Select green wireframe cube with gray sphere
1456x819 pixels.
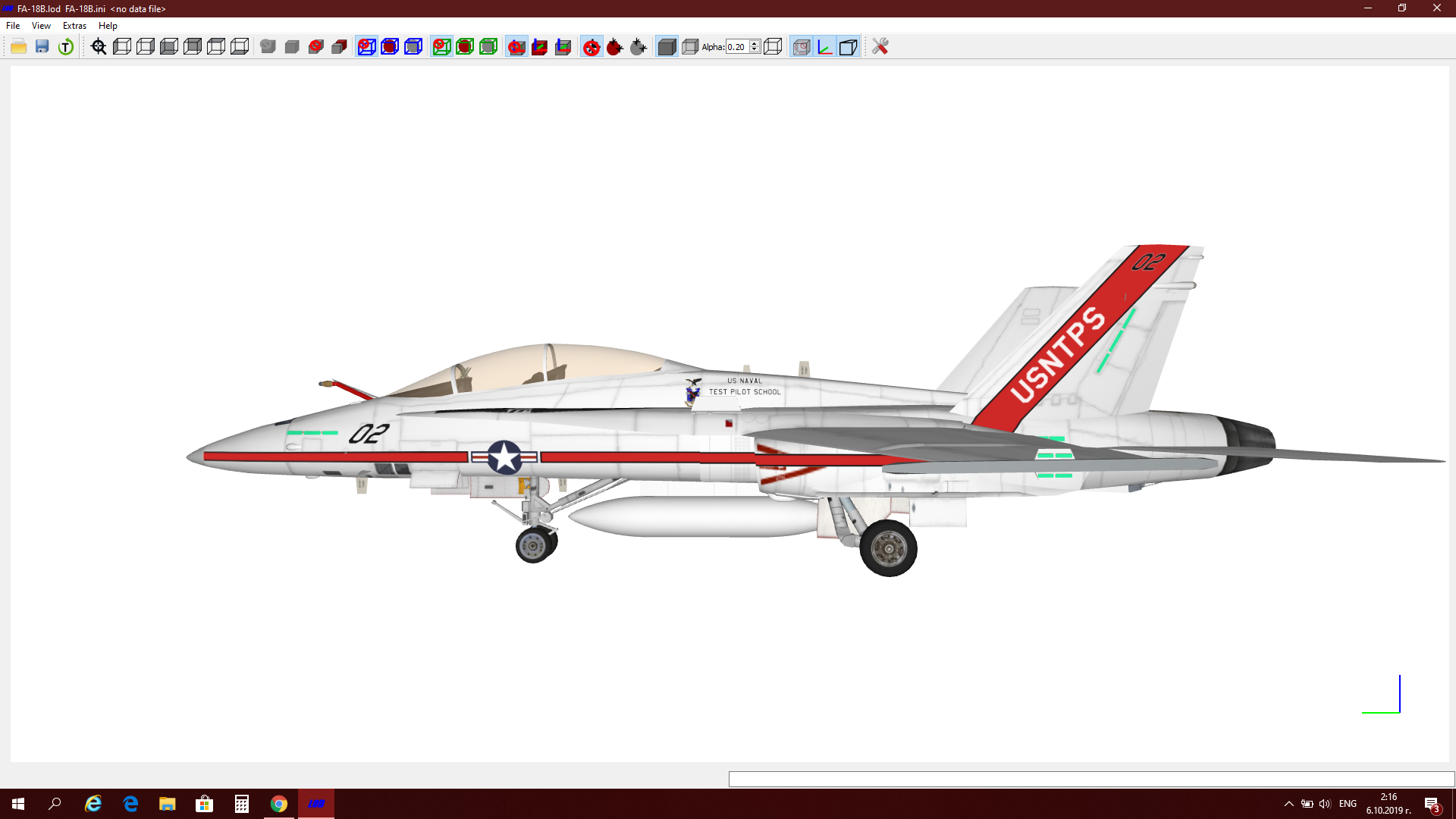pyautogui.click(x=488, y=47)
